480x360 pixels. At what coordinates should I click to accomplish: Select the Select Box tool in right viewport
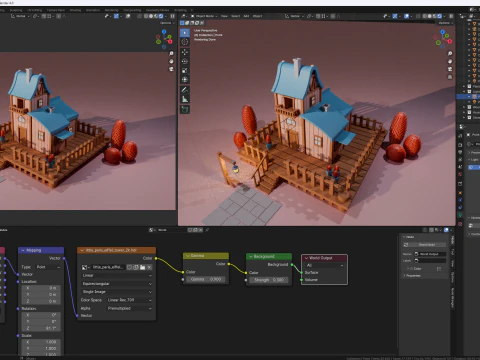click(185, 33)
